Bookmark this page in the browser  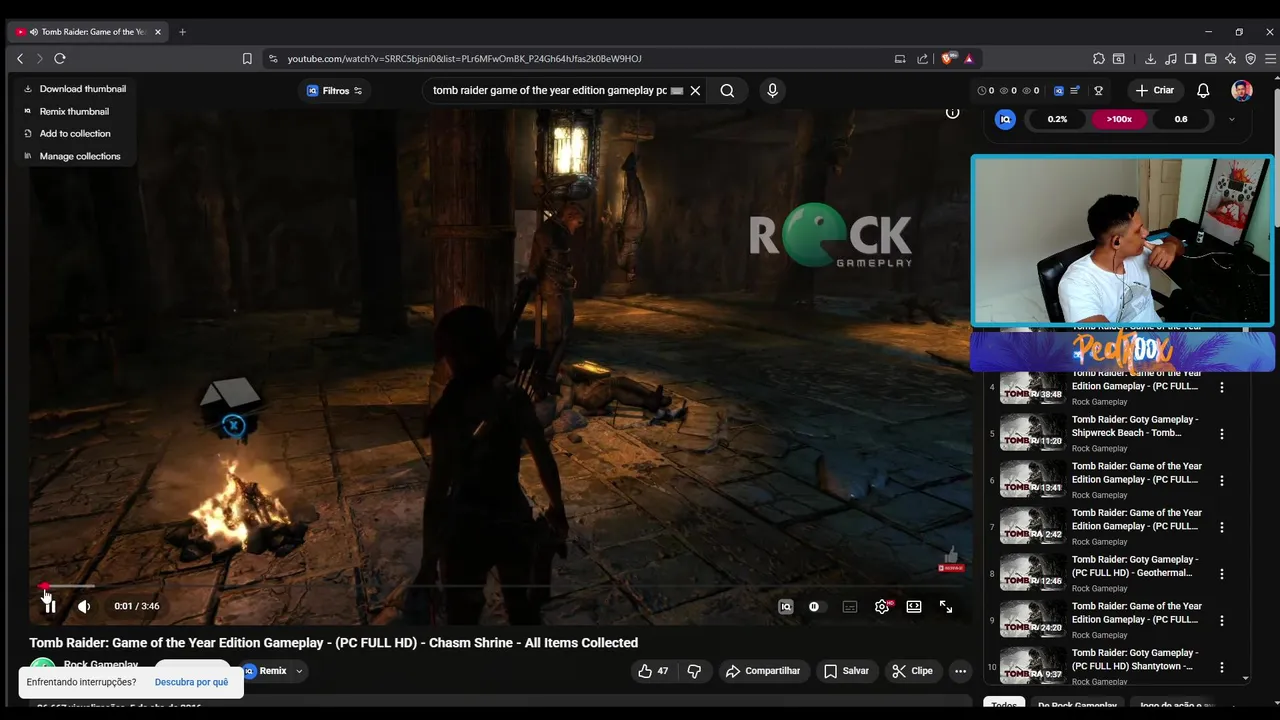tap(247, 59)
